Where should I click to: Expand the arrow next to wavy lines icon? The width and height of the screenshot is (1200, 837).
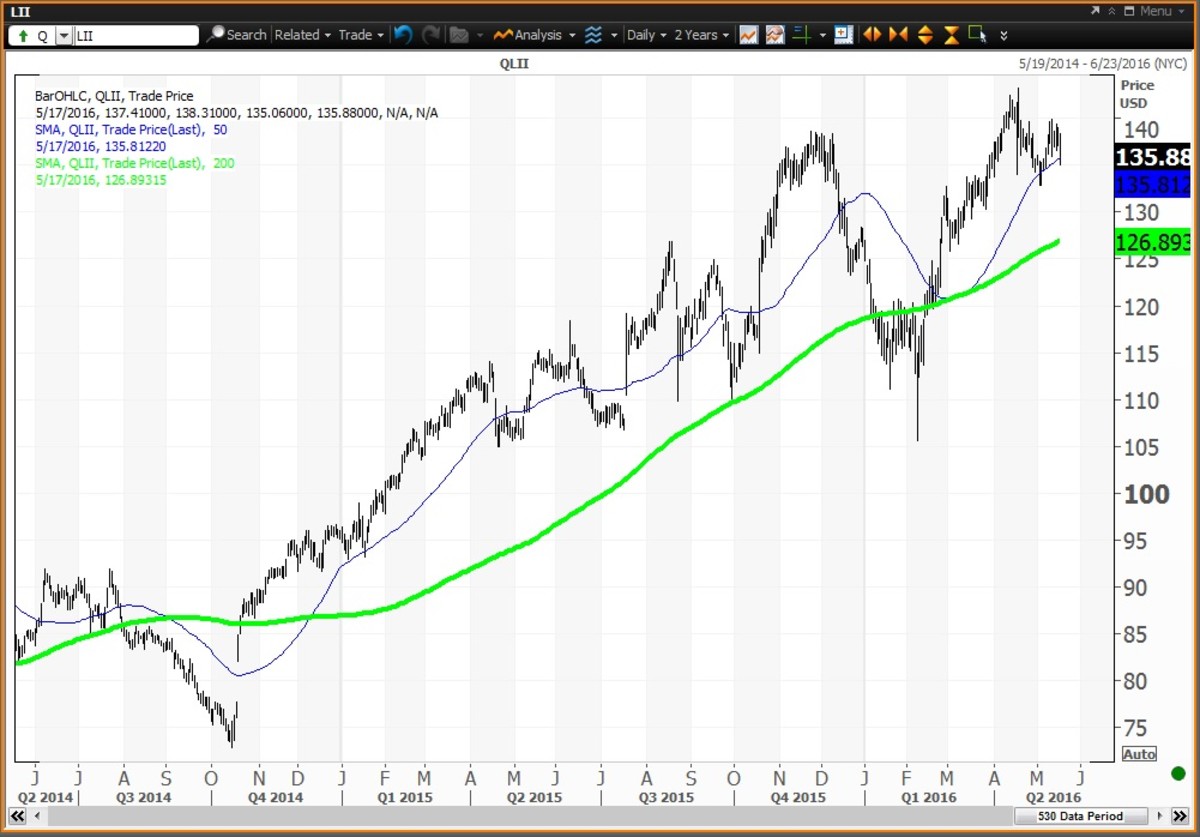[614, 35]
